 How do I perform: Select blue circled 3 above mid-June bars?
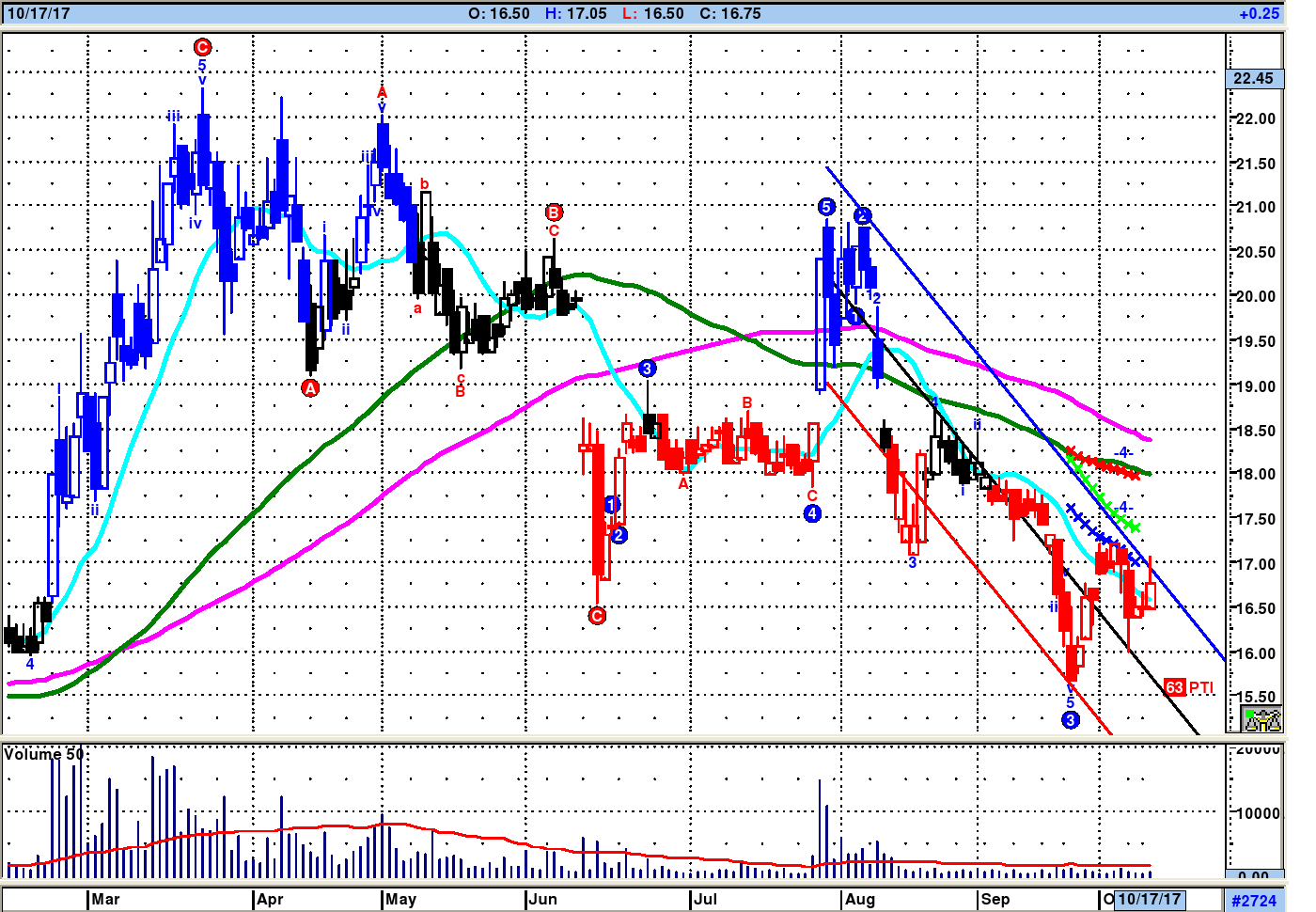[x=647, y=369]
